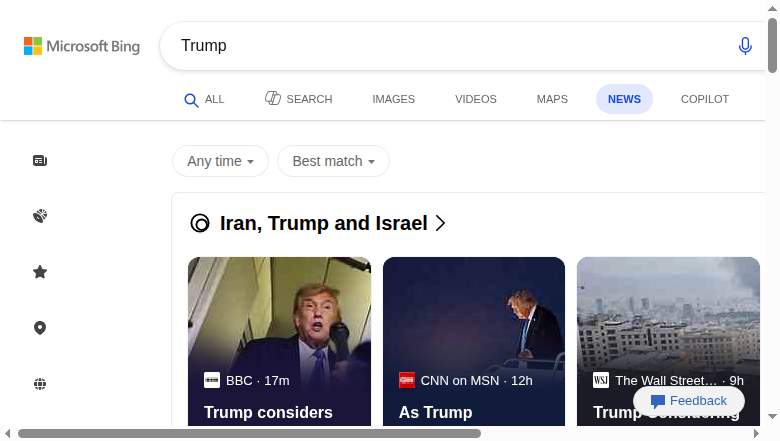Switch to the IMAGES tab
The image size is (780, 441).
393,99
